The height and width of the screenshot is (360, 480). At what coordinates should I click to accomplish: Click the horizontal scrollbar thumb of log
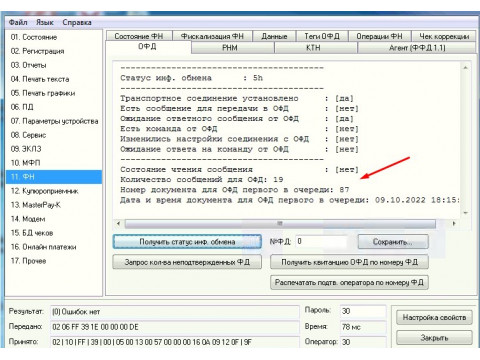pyautogui.click(x=280, y=224)
